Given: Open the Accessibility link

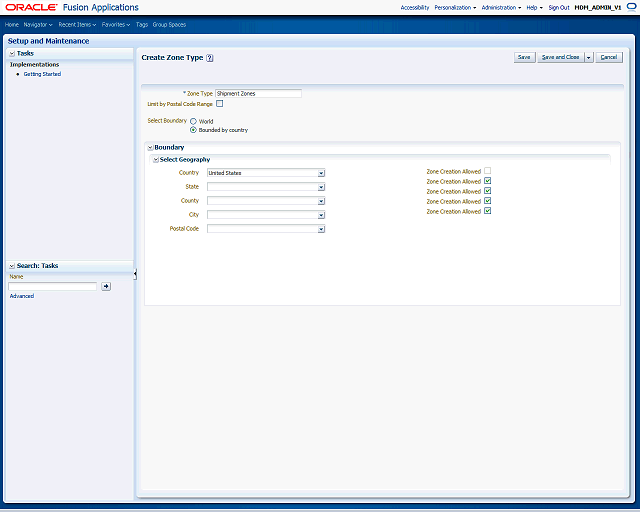Looking at the screenshot, I should pyautogui.click(x=415, y=8).
